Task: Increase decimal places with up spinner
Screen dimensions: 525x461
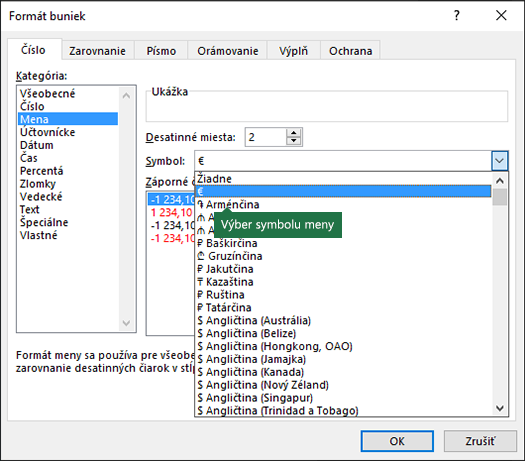Action: pyautogui.click(x=294, y=133)
